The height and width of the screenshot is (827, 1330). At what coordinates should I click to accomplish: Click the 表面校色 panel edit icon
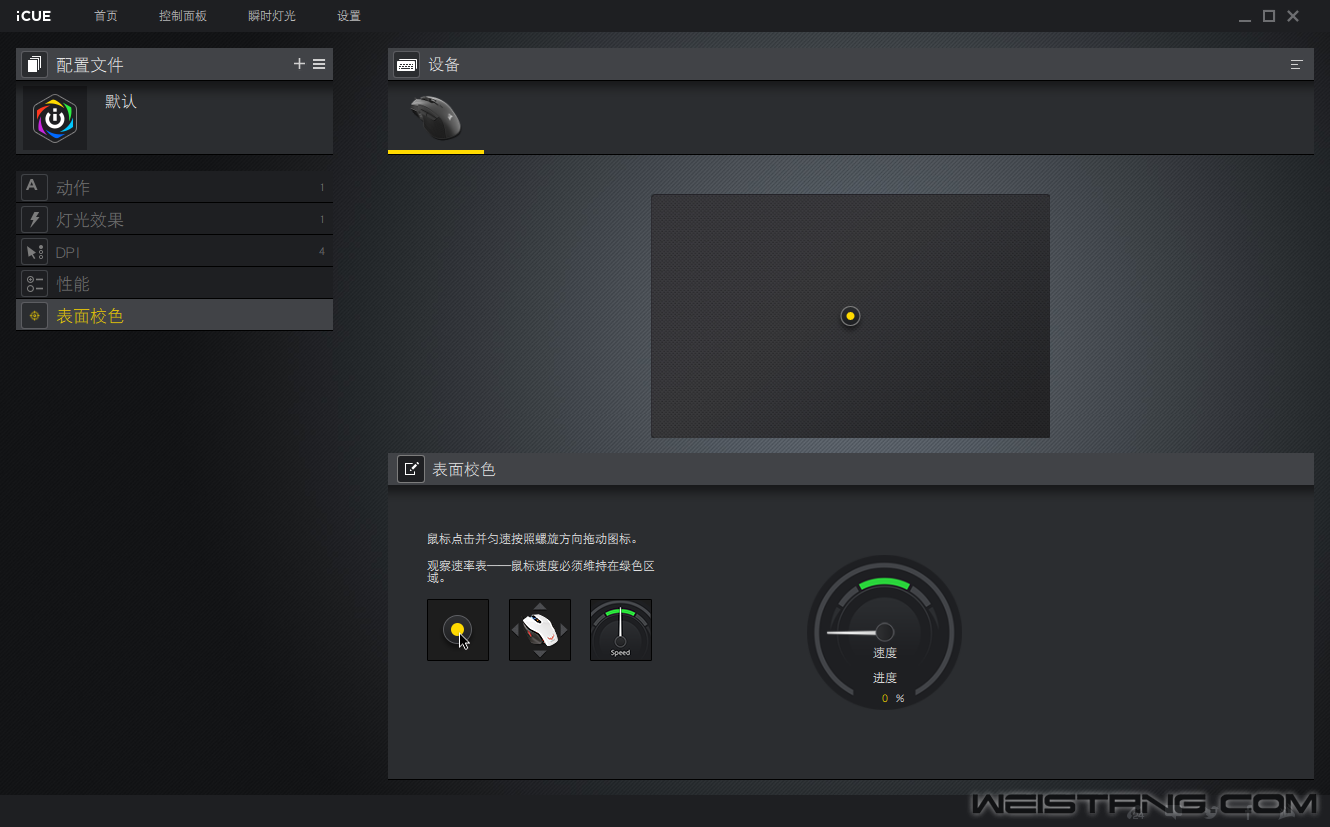(x=411, y=469)
